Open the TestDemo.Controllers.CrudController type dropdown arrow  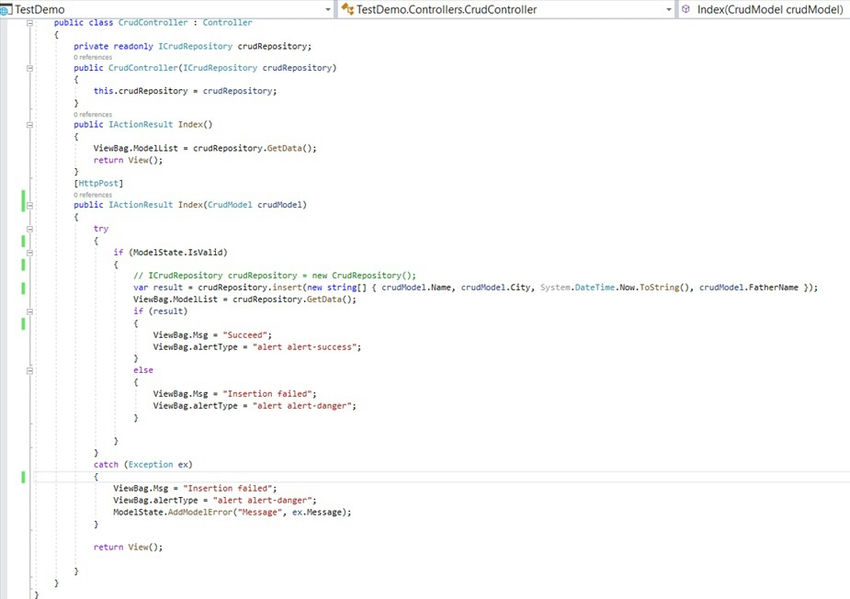[668, 10]
